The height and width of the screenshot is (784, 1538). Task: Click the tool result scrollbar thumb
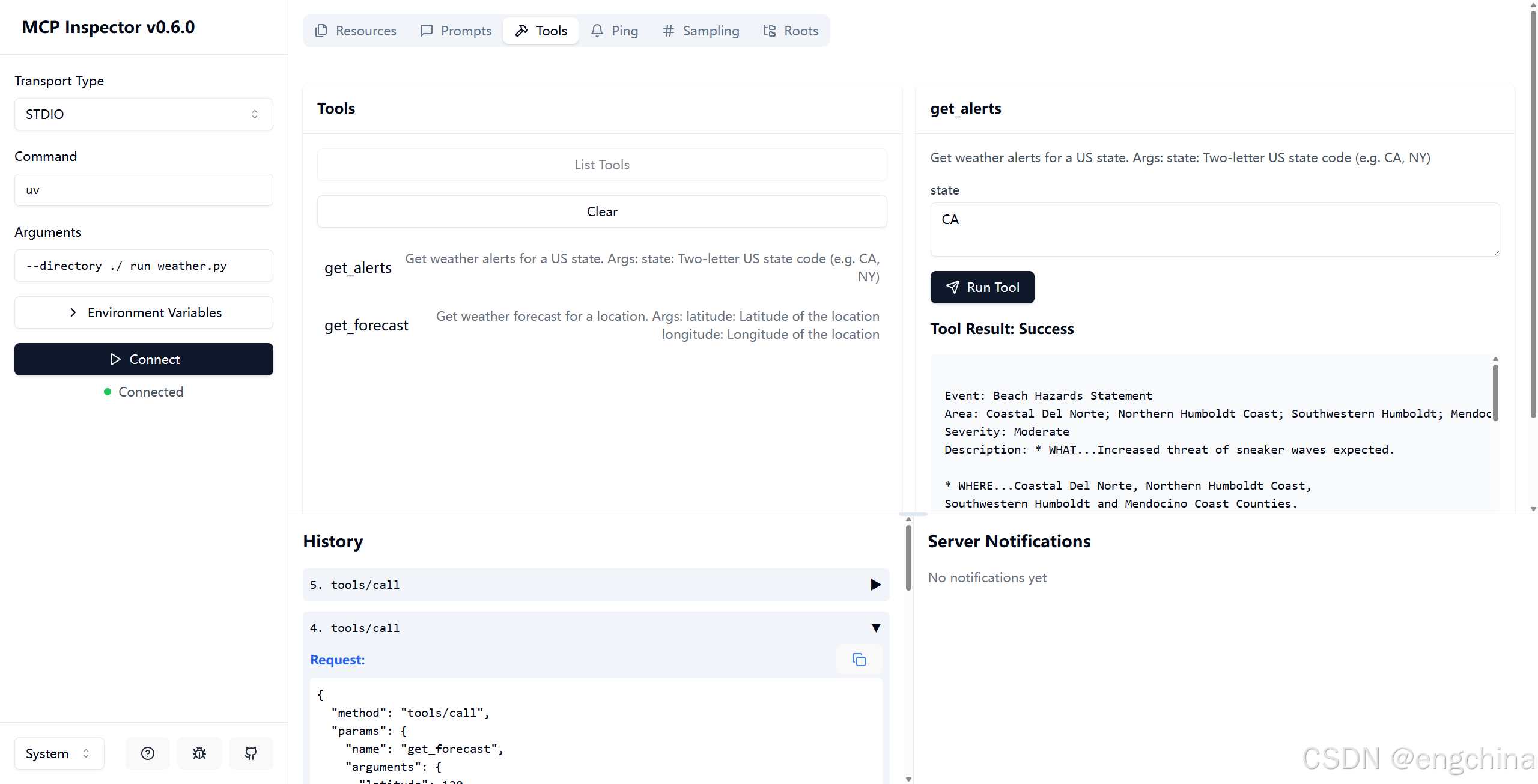coord(1495,392)
